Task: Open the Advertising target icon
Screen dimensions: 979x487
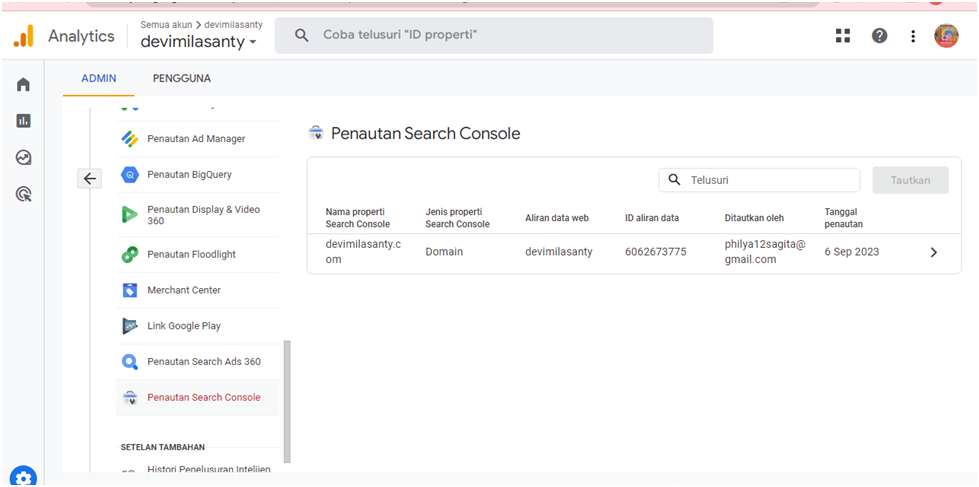Action: point(24,195)
